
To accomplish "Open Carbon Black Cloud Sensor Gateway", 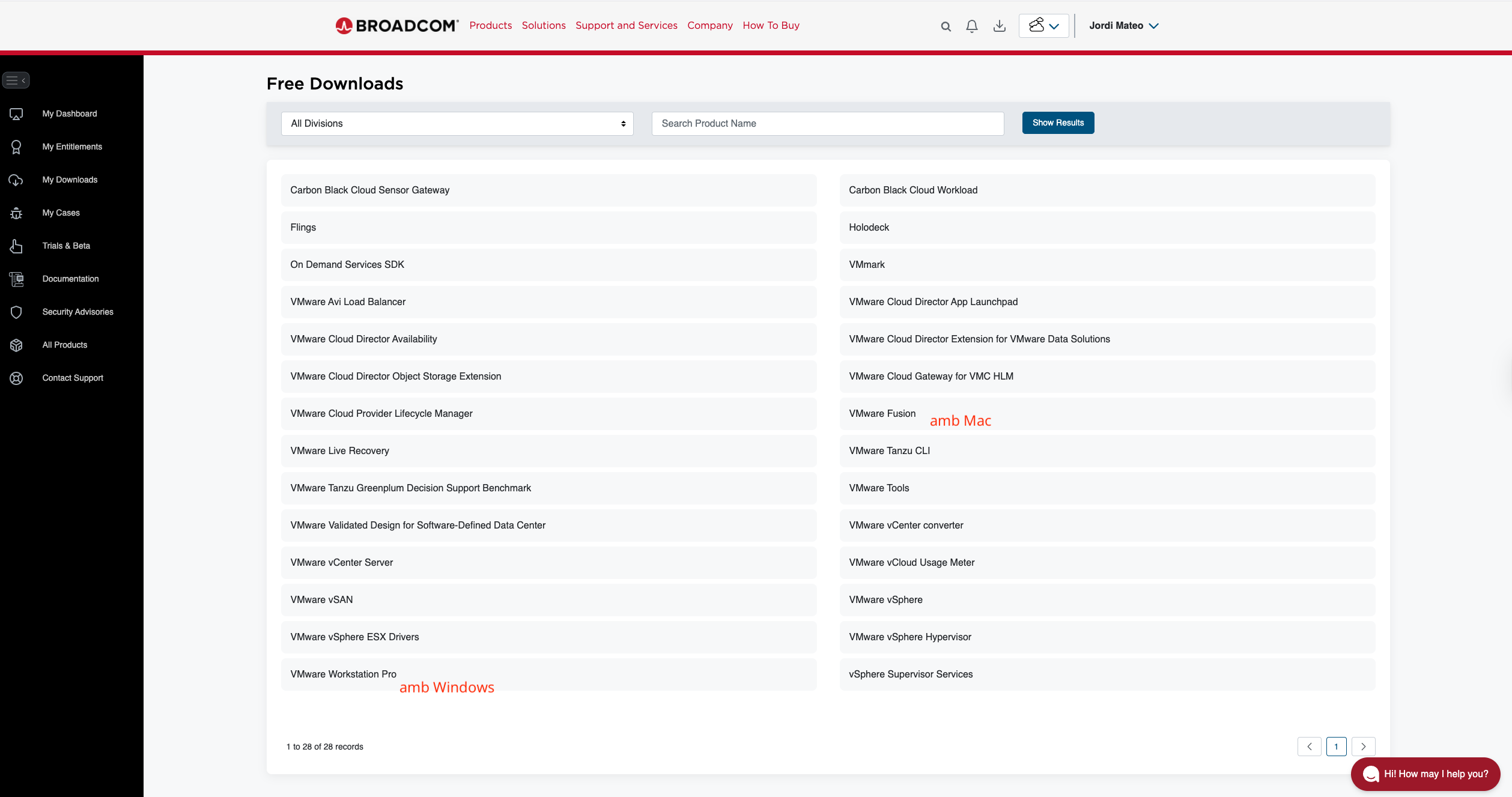I will (x=548, y=190).
